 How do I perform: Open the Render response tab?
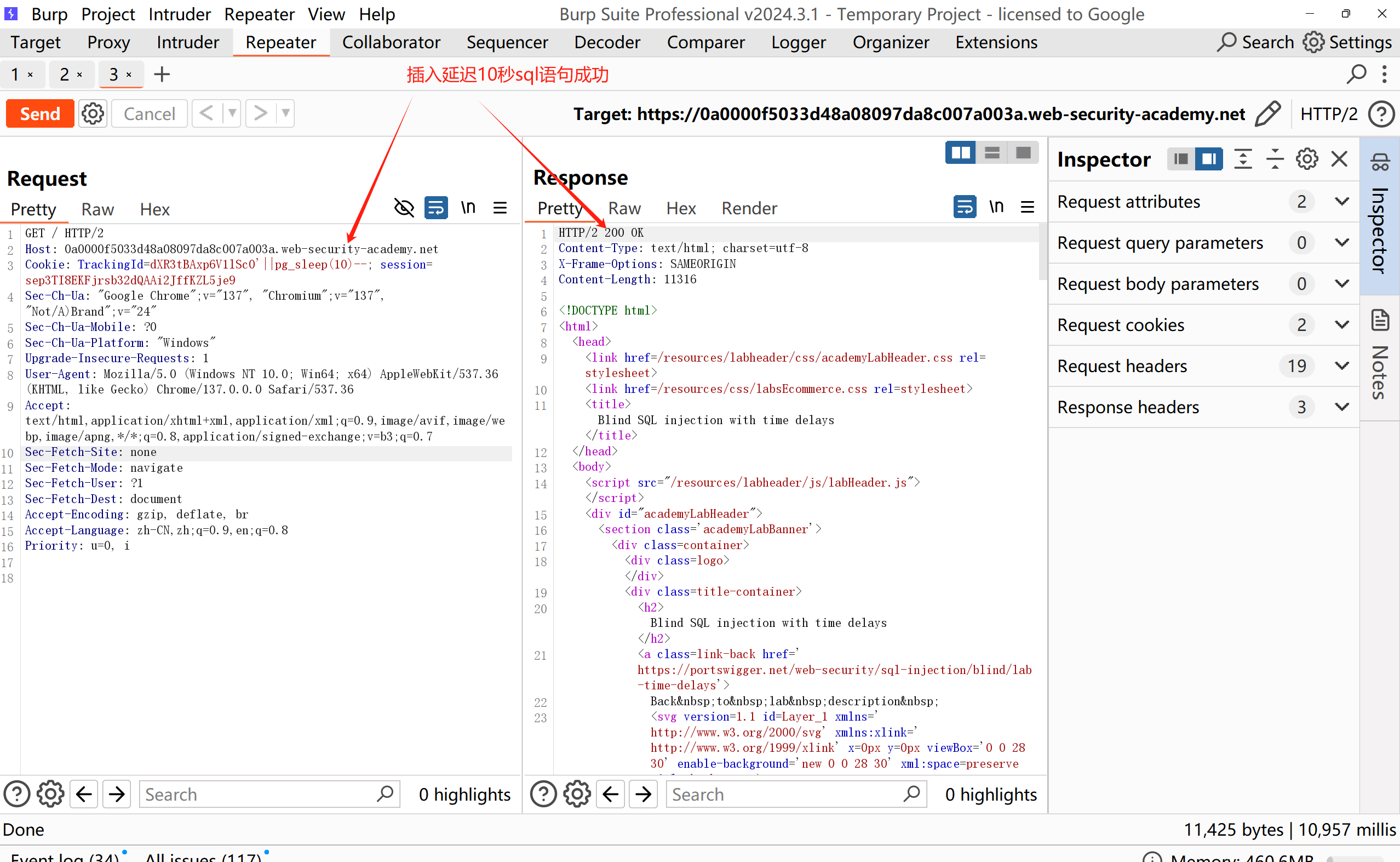coord(749,209)
